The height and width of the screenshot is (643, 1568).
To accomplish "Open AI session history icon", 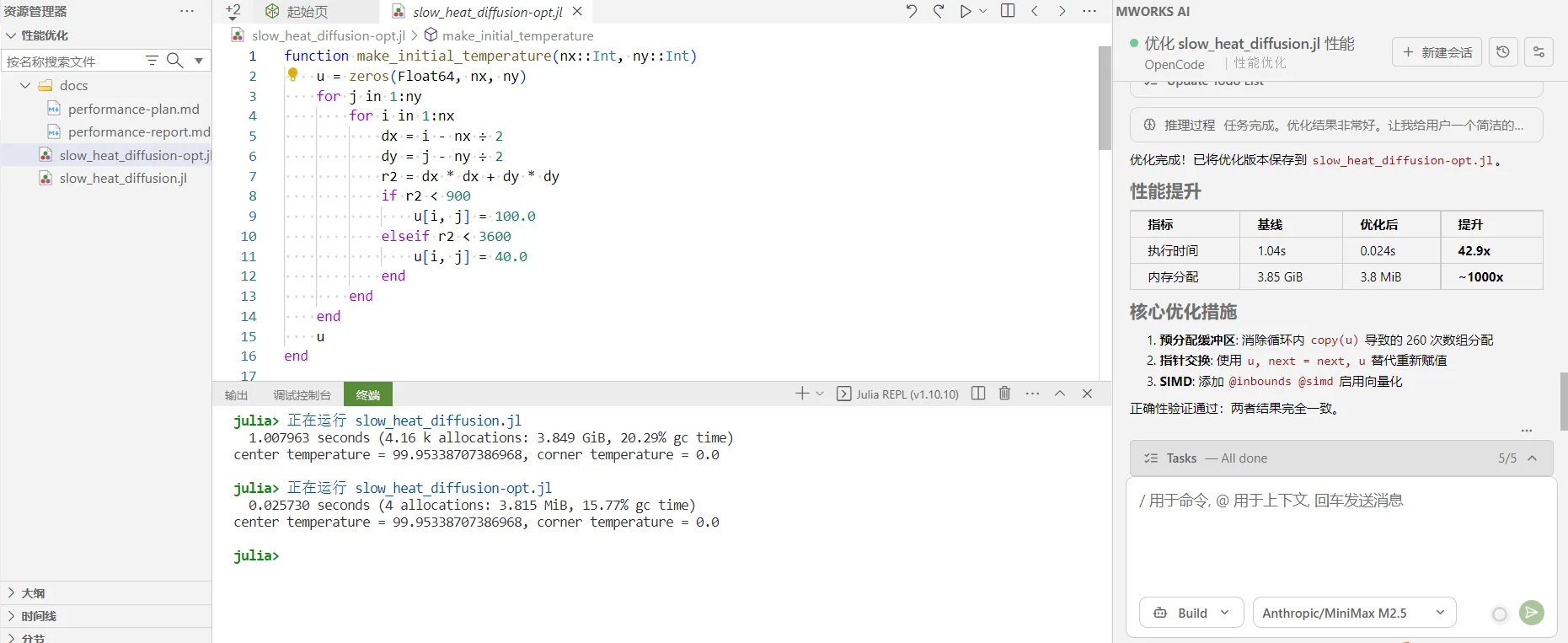I will click(x=1503, y=52).
